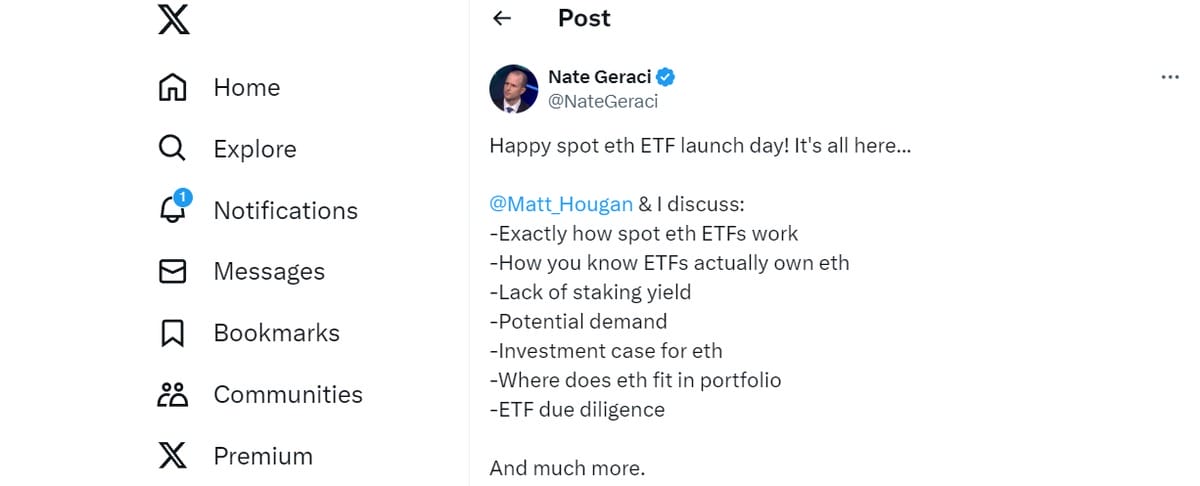The image size is (1200, 486).
Task: Select the Premium text label
Action: click(263, 456)
